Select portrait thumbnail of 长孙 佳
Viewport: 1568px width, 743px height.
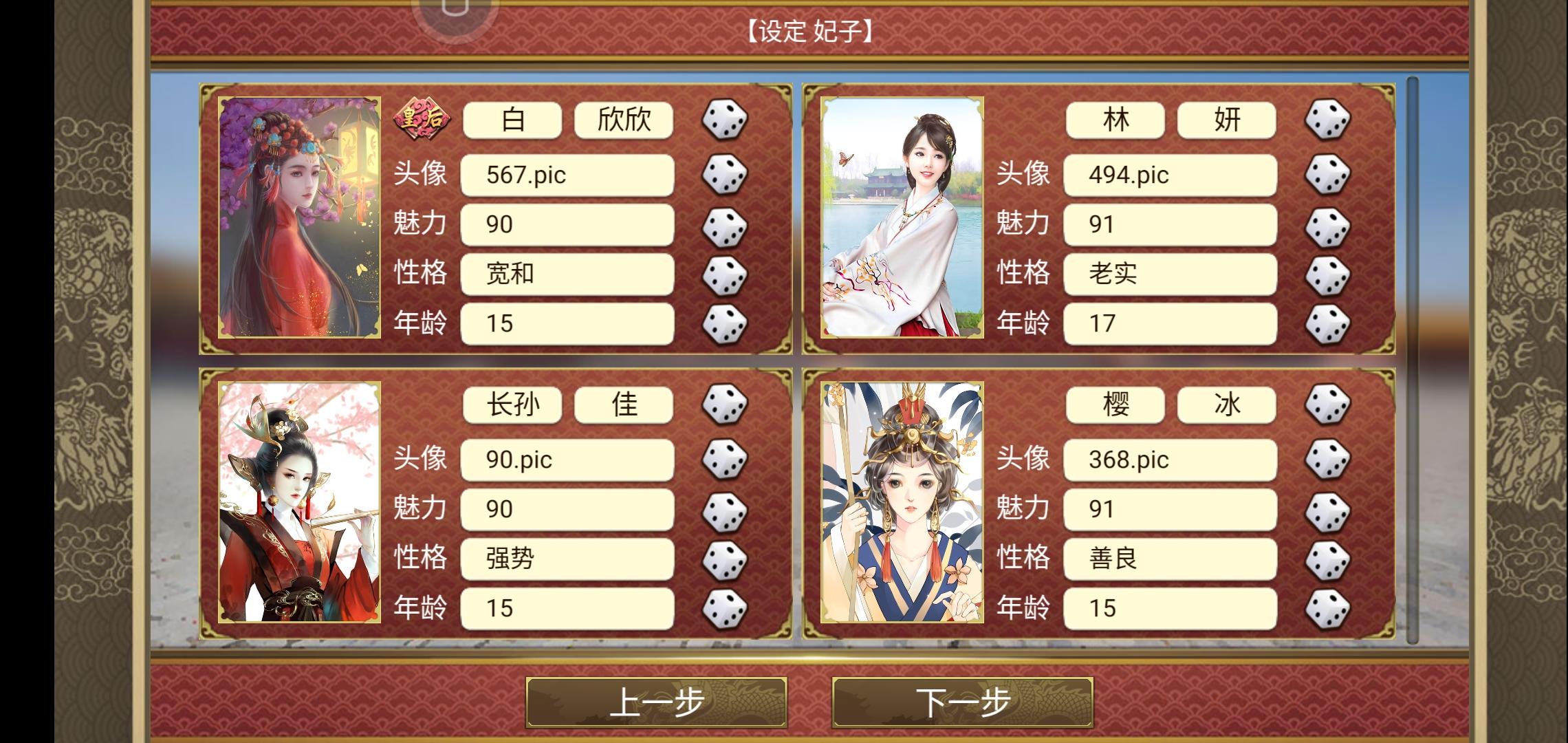pos(299,502)
